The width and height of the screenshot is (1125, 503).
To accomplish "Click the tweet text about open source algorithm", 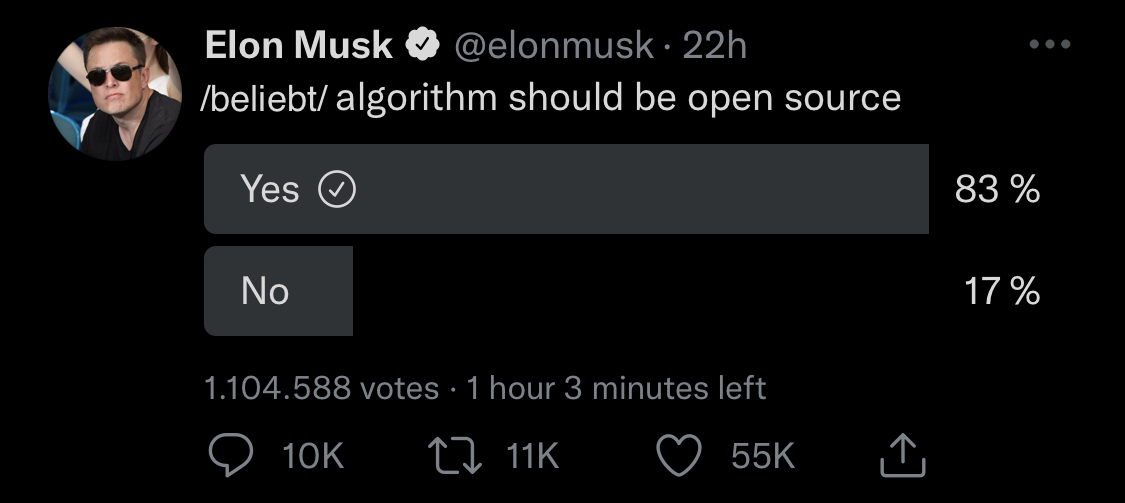I will pyautogui.click(x=550, y=98).
